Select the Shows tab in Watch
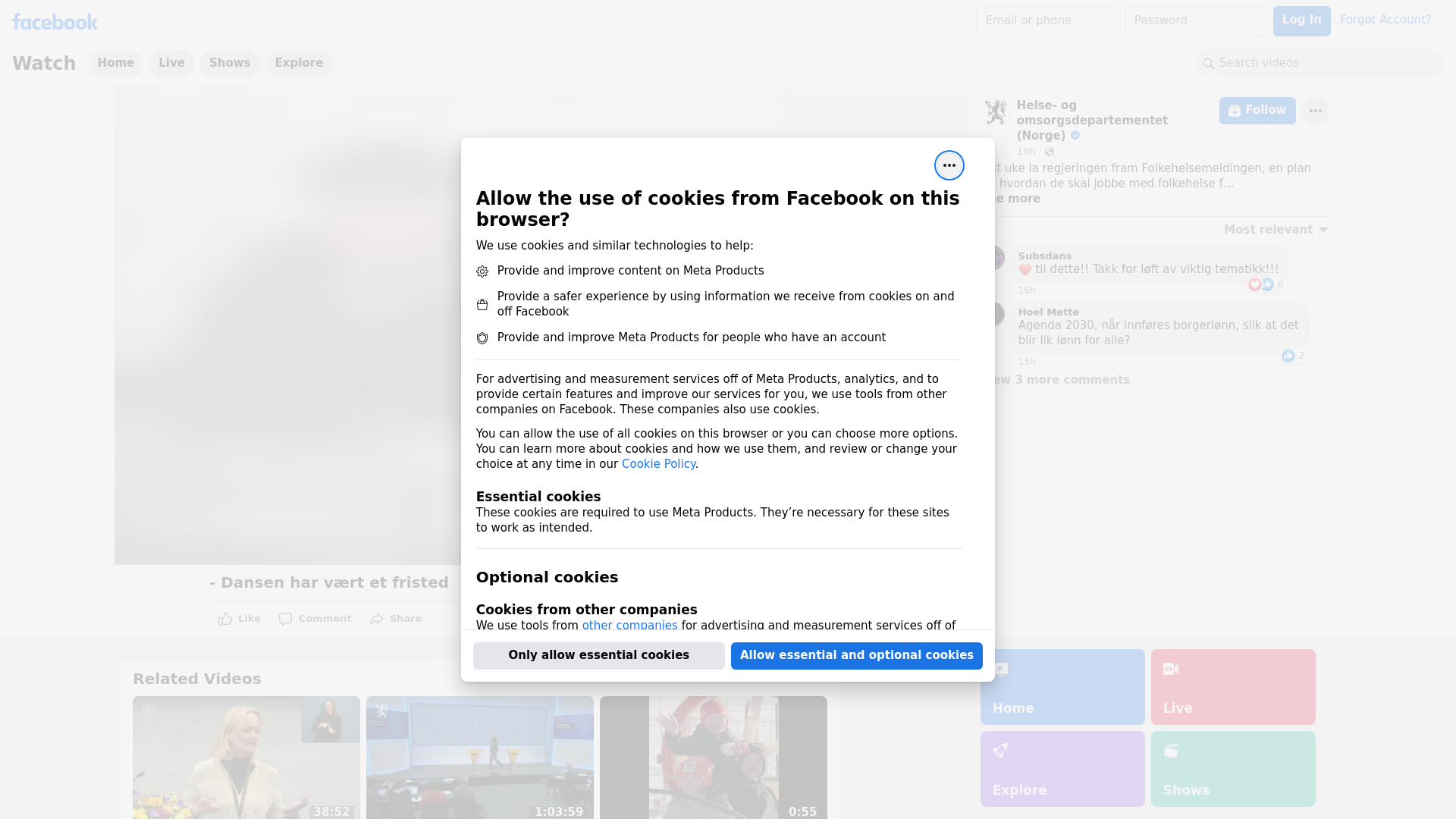The width and height of the screenshot is (1456, 819). point(230,64)
